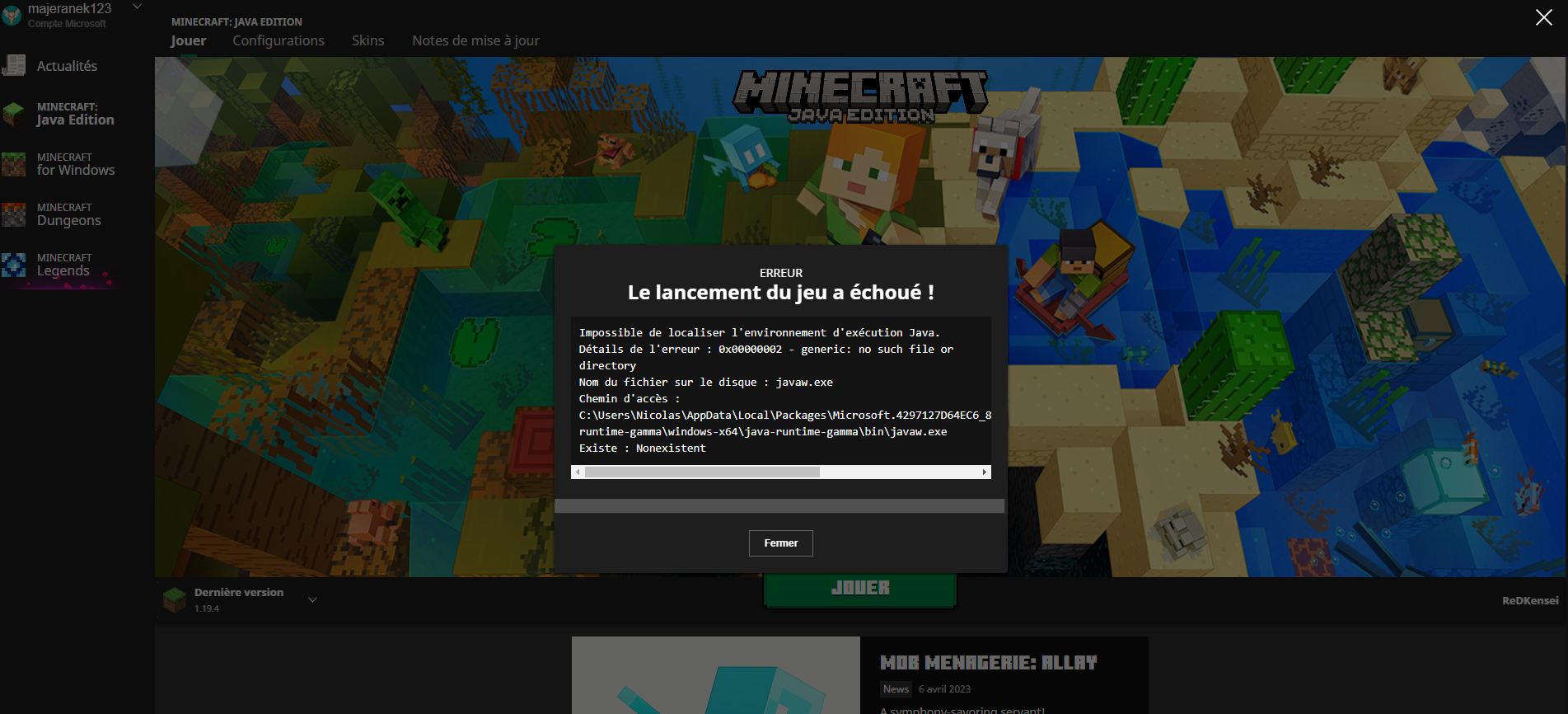Click the News tag on Allay article
Viewport: 1568px width, 714px height.
[x=896, y=689]
